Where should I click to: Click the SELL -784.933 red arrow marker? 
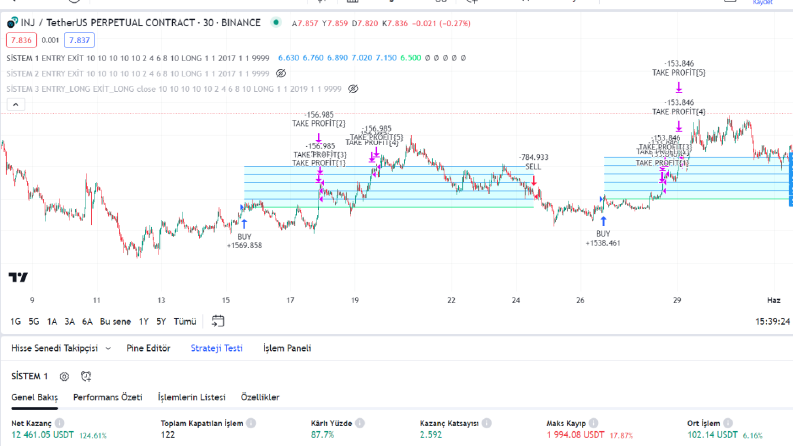534,180
